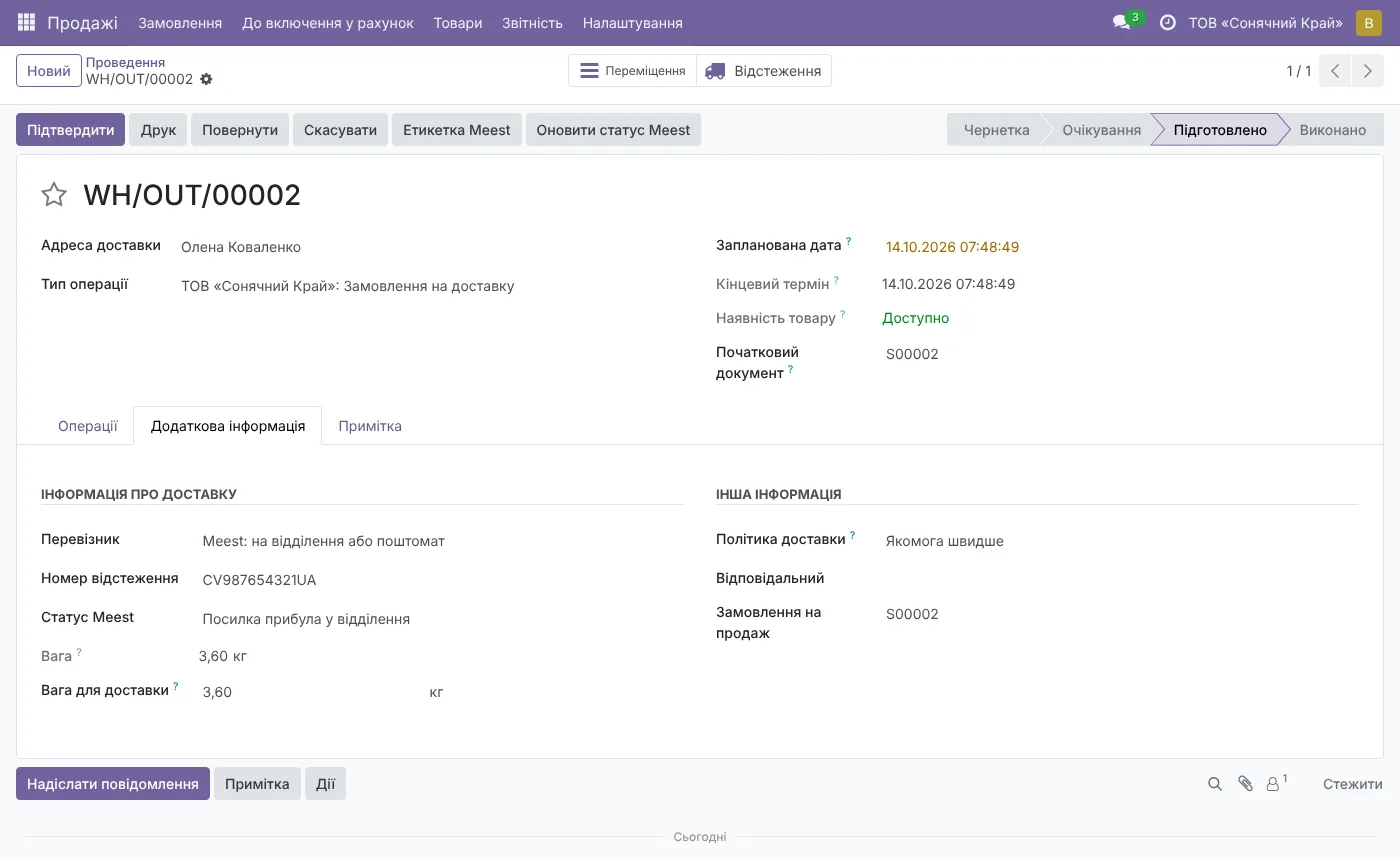Click the Повернути button

240,130
